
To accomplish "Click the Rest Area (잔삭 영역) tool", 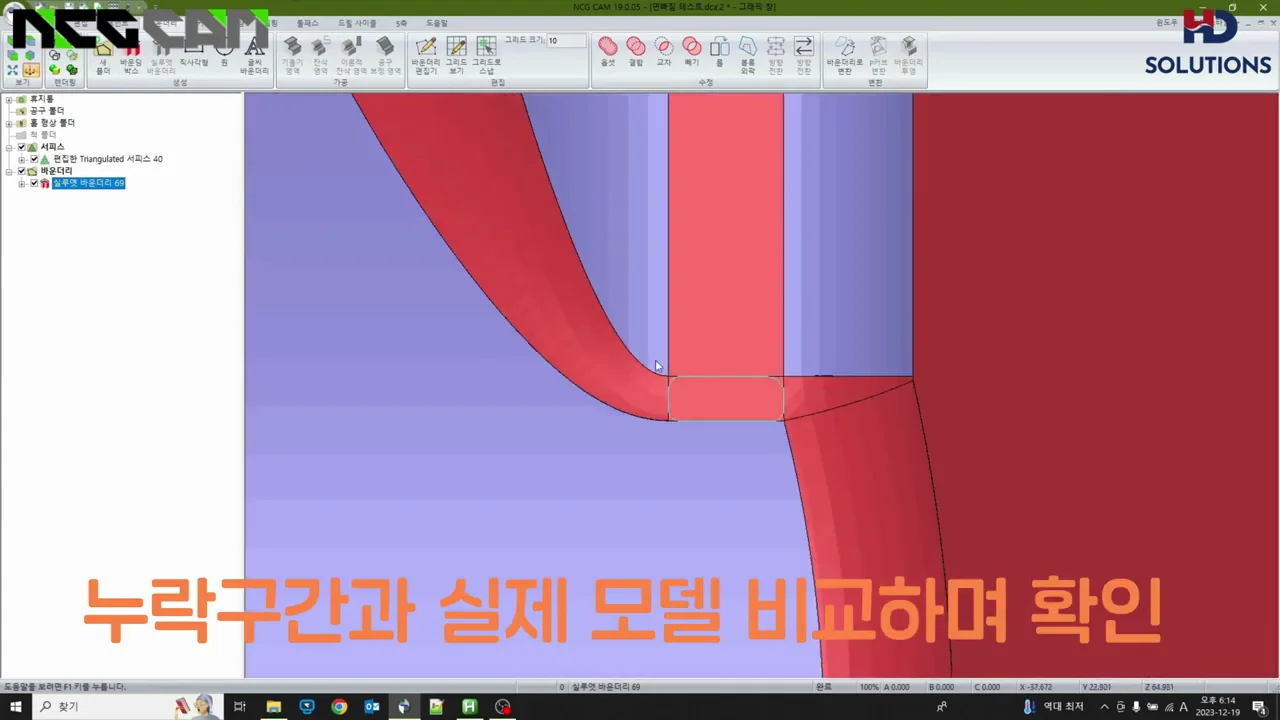I will 320,55.
